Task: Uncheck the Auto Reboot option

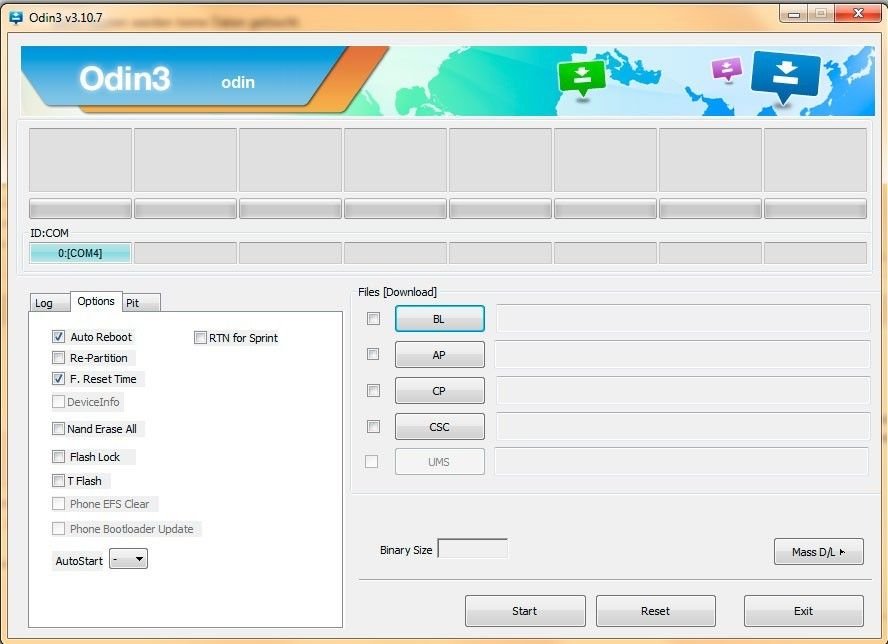Action: pyautogui.click(x=58, y=337)
